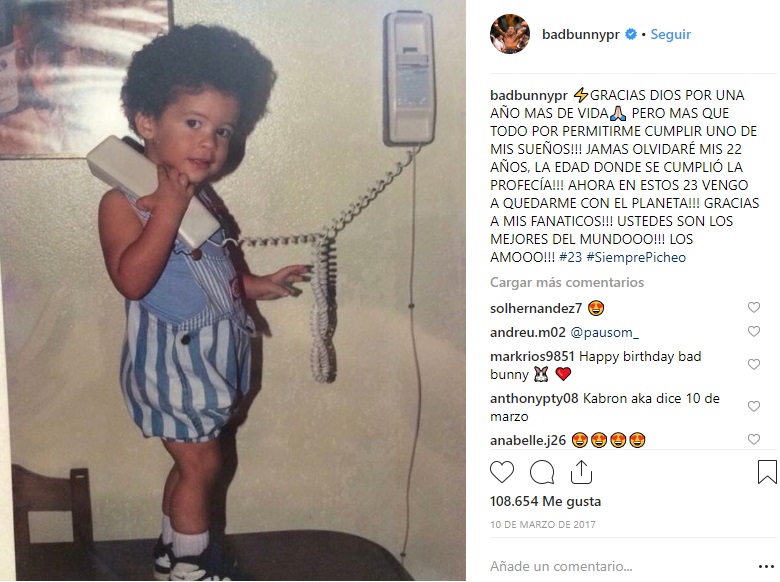780x582 pixels.
Task: Share the post via the share icon
Action: [x=581, y=472]
